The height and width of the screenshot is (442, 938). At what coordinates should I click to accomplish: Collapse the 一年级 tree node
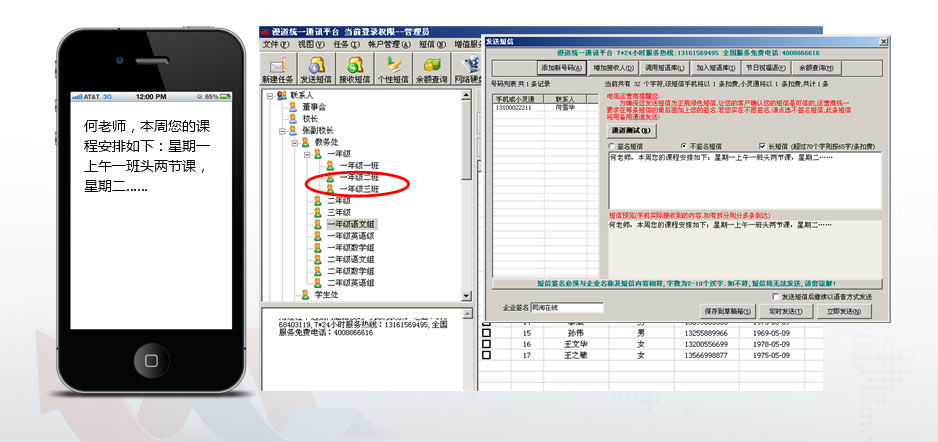click(x=305, y=154)
